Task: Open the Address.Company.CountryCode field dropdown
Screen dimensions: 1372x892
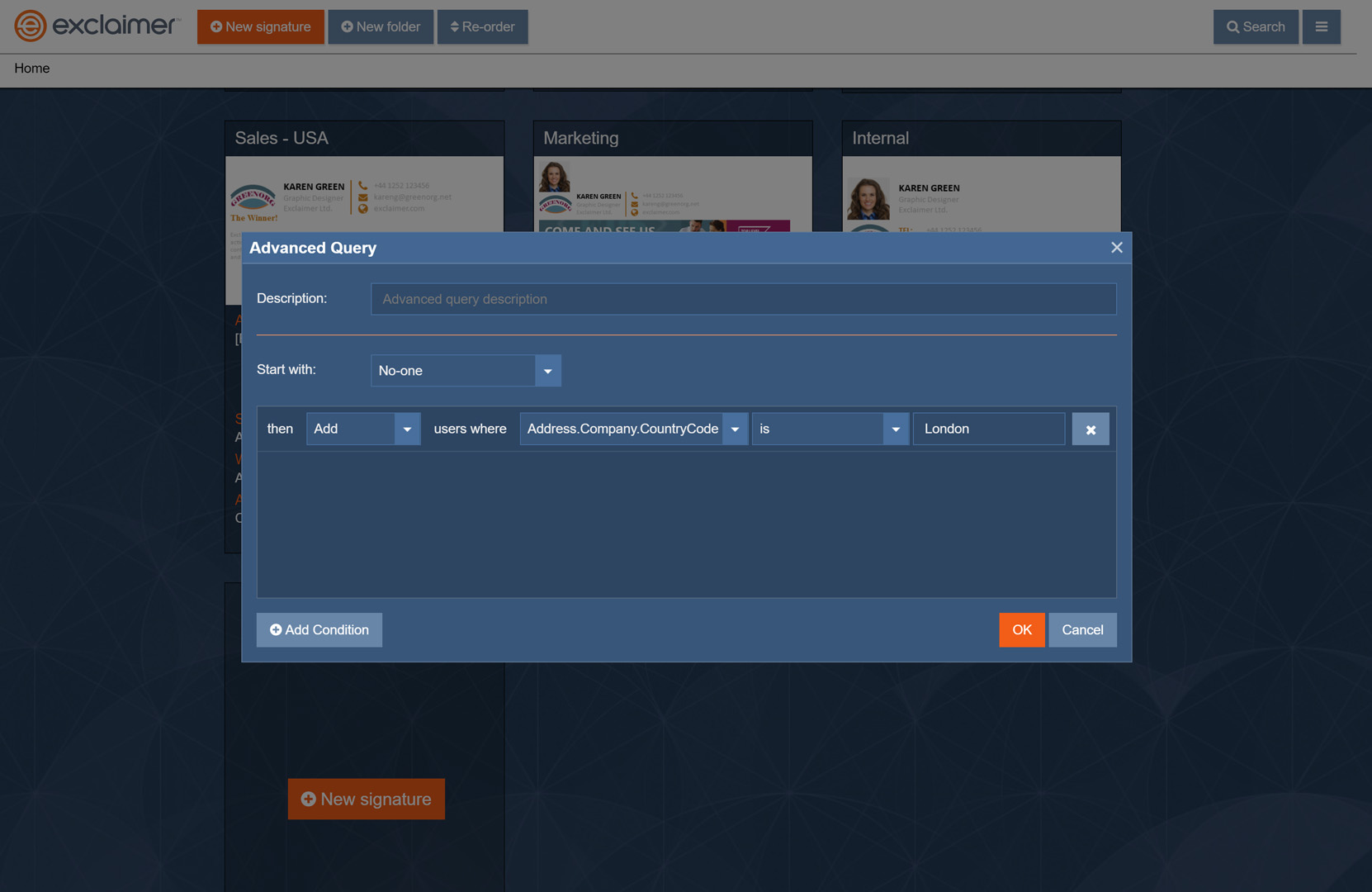Action: pos(634,429)
